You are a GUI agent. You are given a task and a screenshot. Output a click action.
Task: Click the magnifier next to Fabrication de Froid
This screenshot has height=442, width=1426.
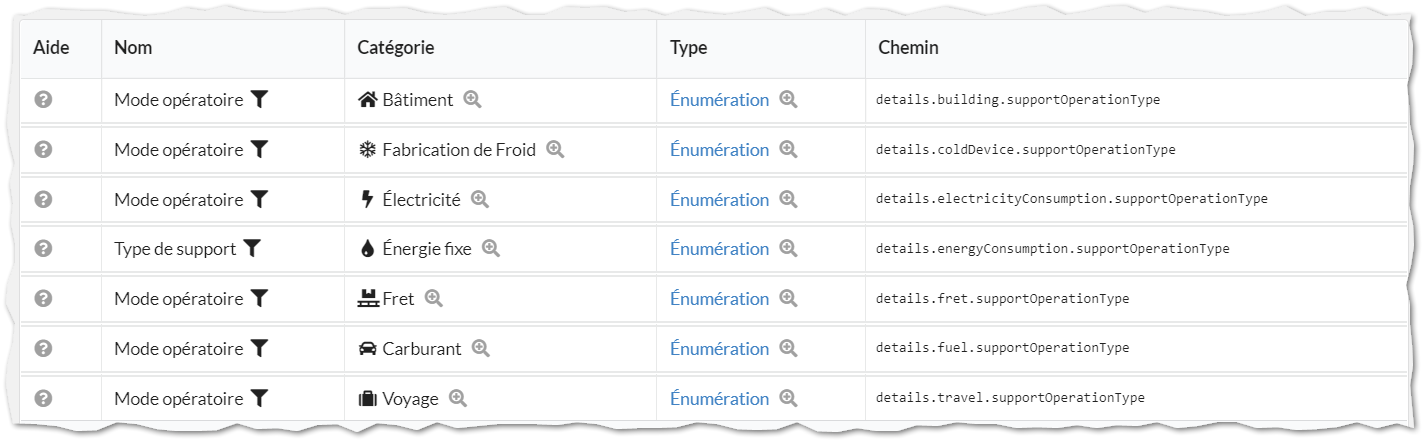click(x=555, y=149)
